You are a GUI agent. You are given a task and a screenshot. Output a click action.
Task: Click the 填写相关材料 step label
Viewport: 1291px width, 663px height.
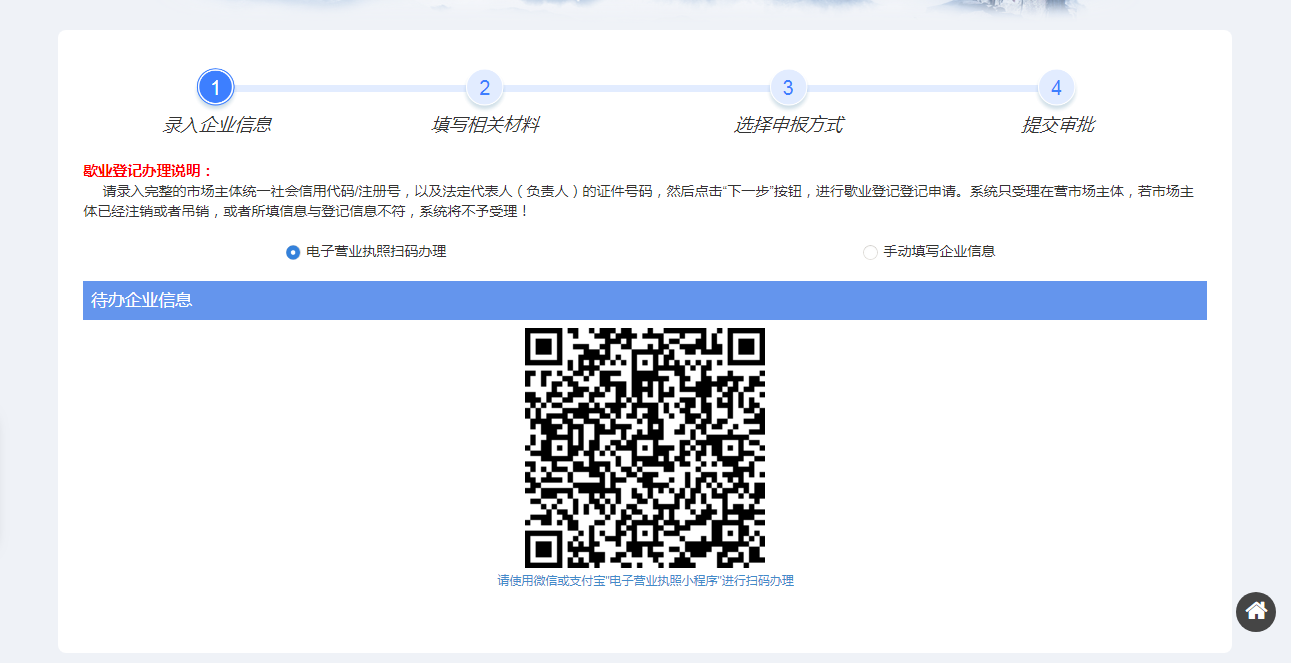485,125
